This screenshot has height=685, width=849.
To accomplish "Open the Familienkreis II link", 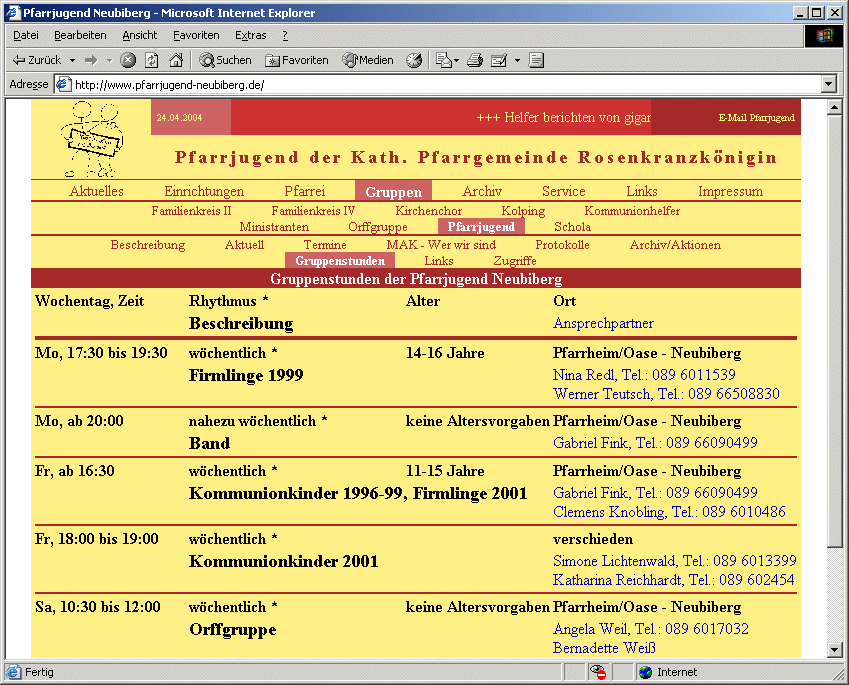I will [191, 211].
